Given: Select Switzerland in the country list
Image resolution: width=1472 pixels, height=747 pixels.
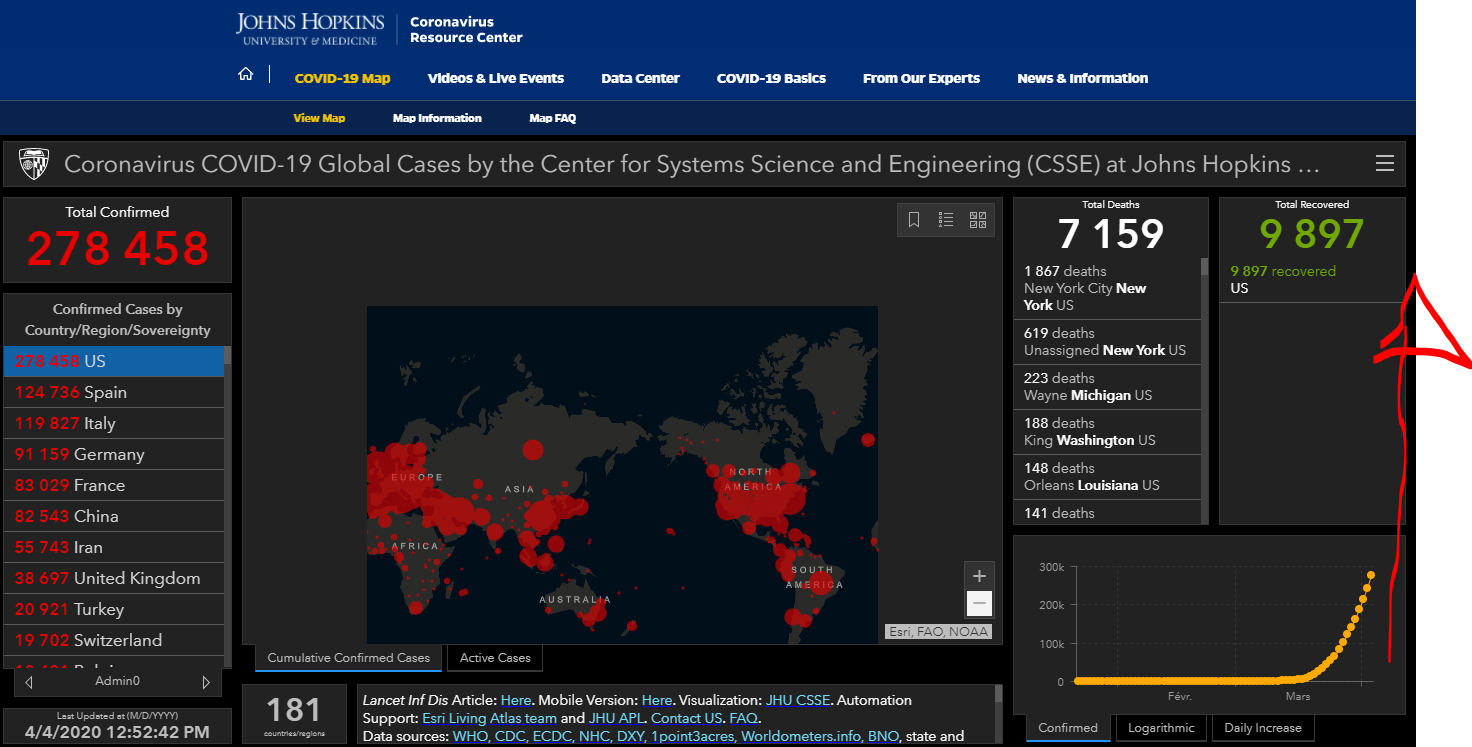Looking at the screenshot, I should 113,640.
